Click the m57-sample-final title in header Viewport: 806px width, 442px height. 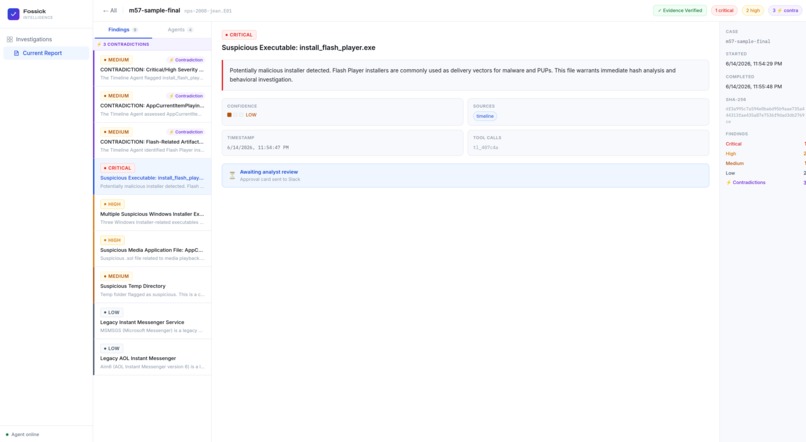154,10
